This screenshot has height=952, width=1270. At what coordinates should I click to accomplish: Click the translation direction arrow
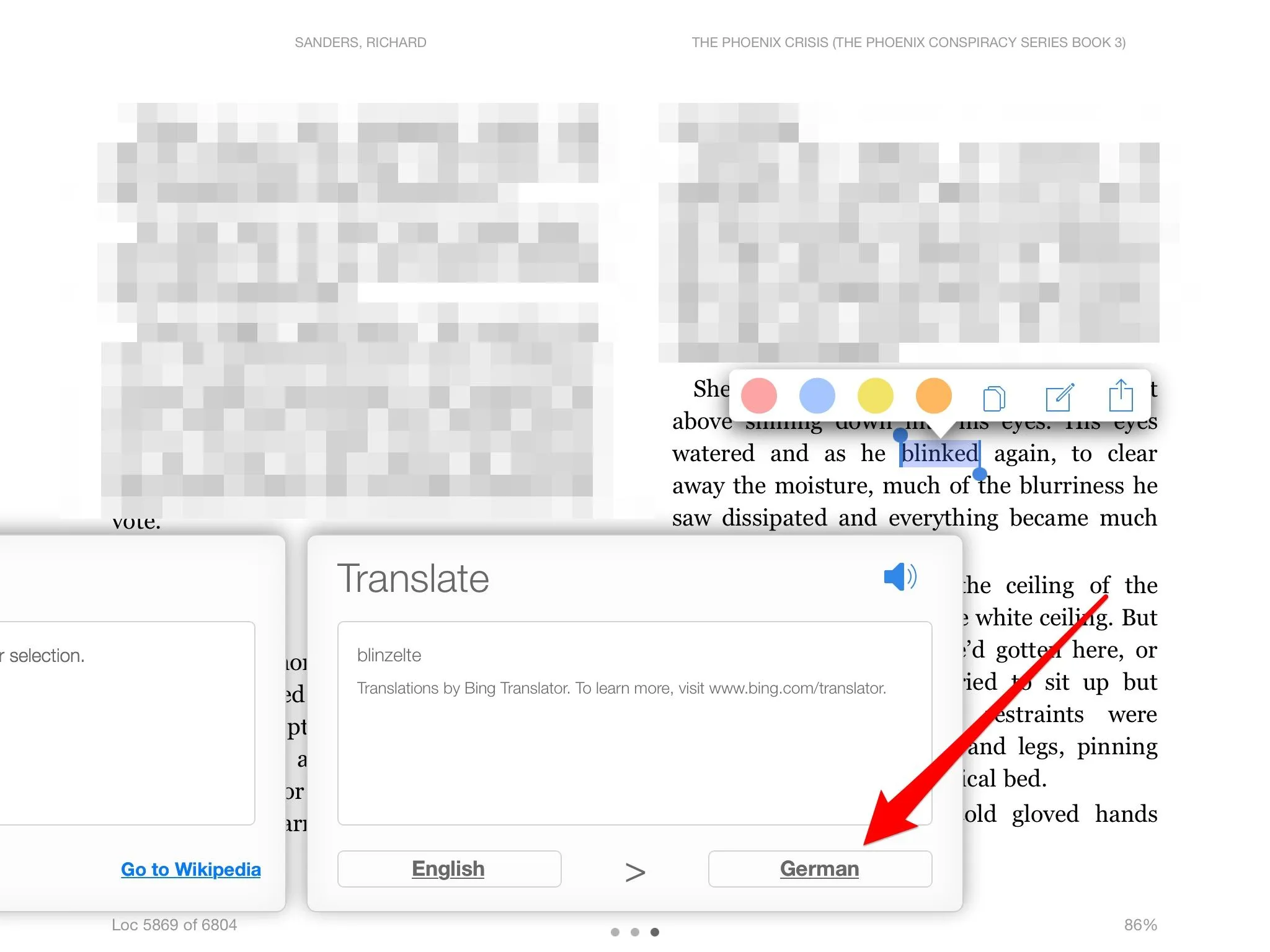(634, 870)
